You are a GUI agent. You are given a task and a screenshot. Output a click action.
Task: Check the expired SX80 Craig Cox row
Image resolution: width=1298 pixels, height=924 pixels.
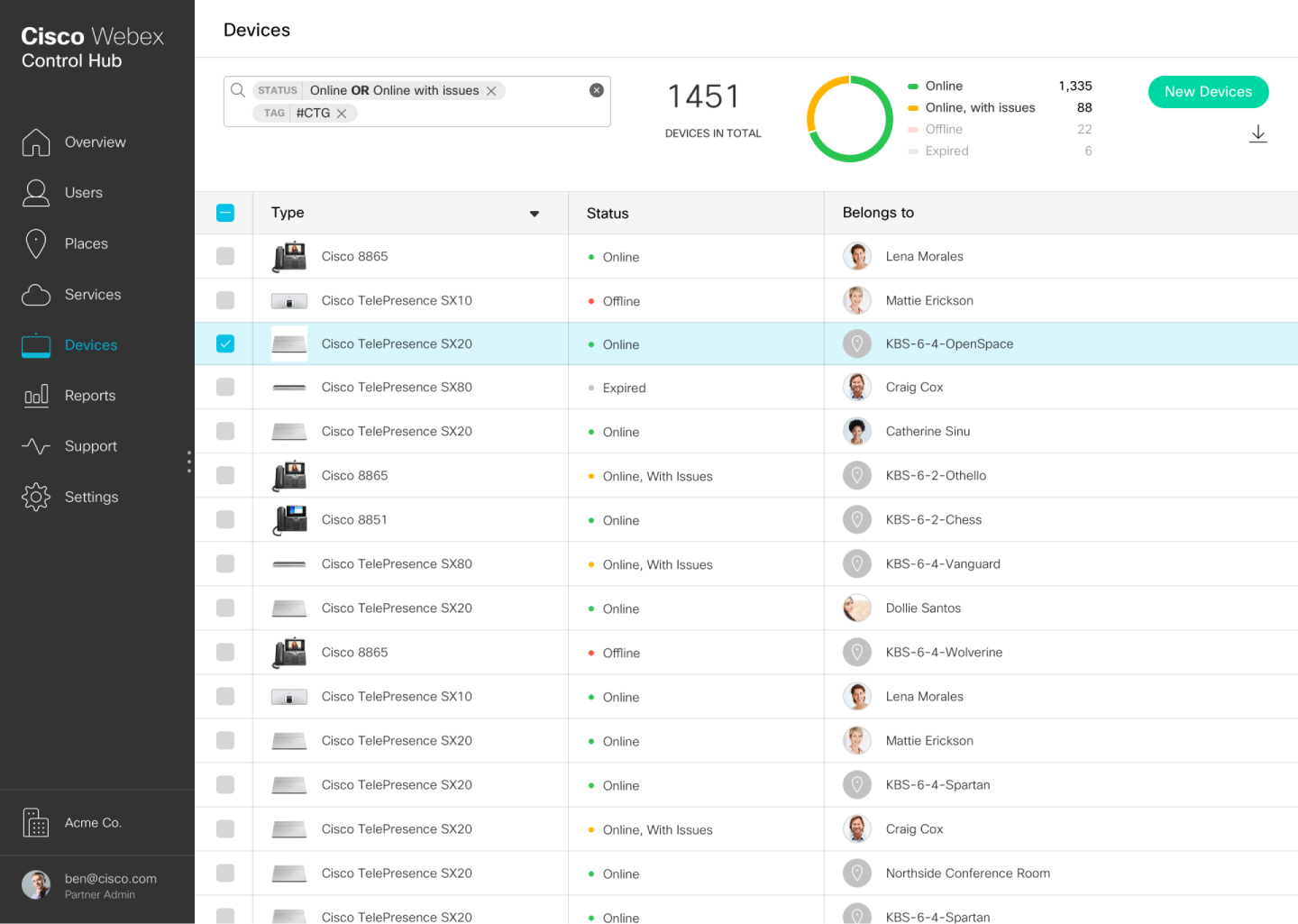tap(225, 387)
